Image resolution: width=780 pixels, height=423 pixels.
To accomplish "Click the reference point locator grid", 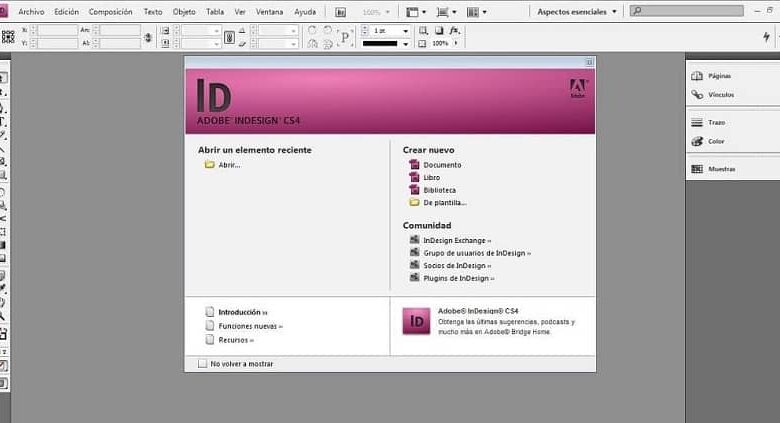I will pos(8,37).
